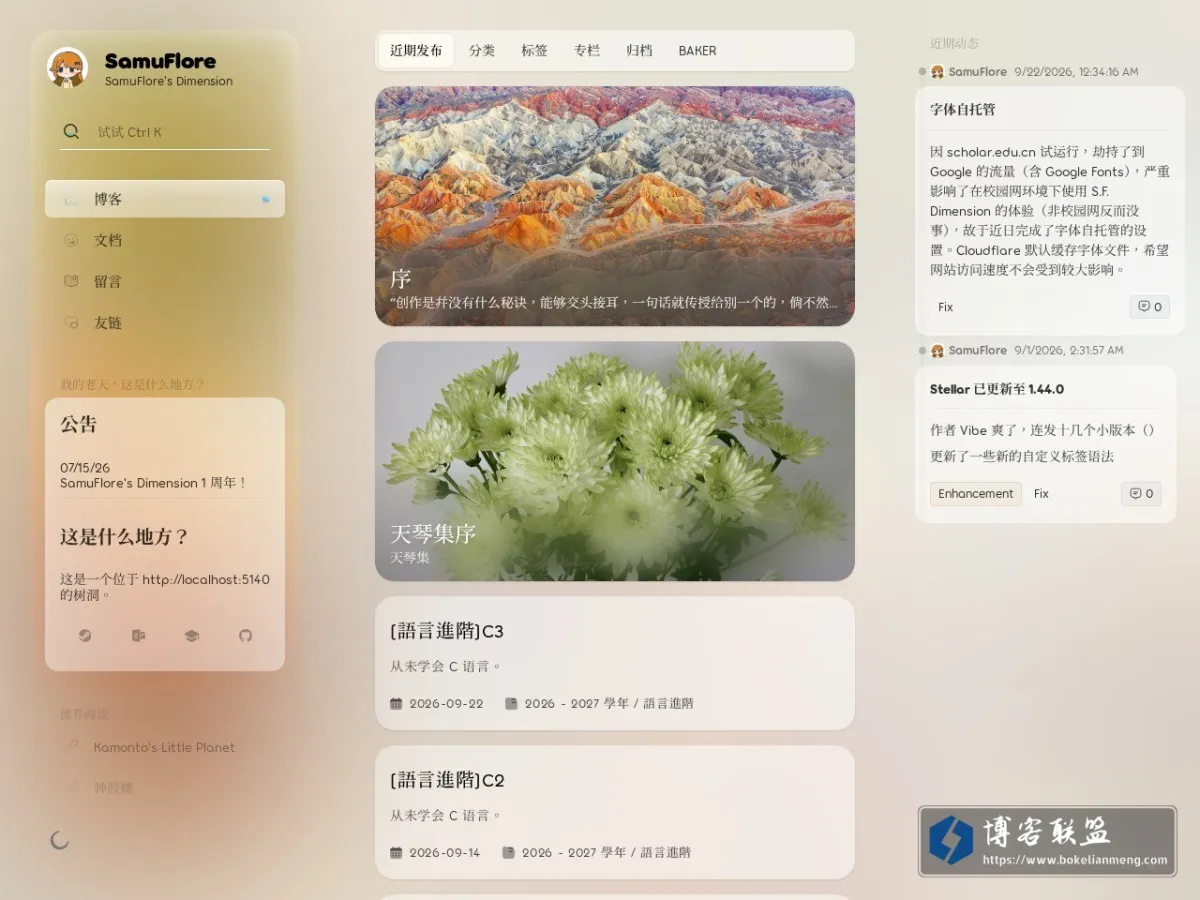The width and height of the screenshot is (1200, 900).
Task: Click the category icon in the [語言進階]C3 card
Action: pyautogui.click(x=511, y=703)
